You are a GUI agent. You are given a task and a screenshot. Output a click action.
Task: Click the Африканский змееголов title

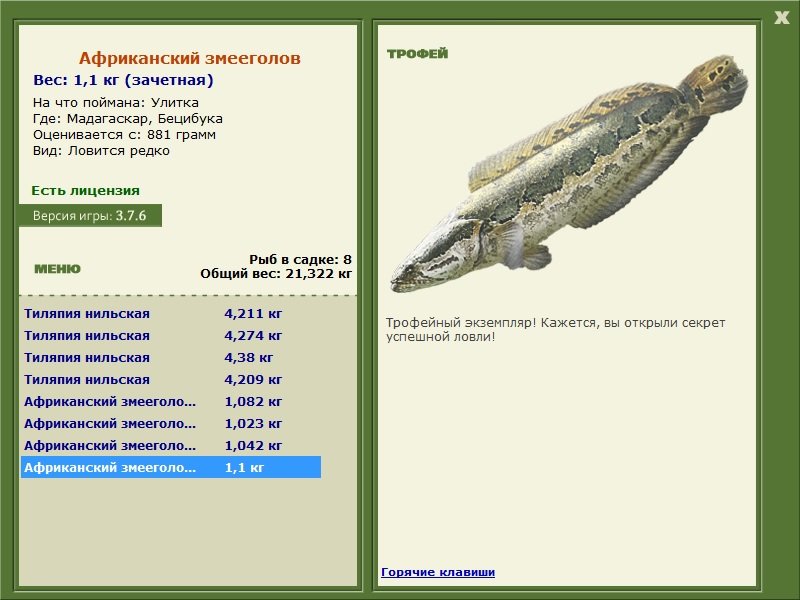[x=190, y=58]
